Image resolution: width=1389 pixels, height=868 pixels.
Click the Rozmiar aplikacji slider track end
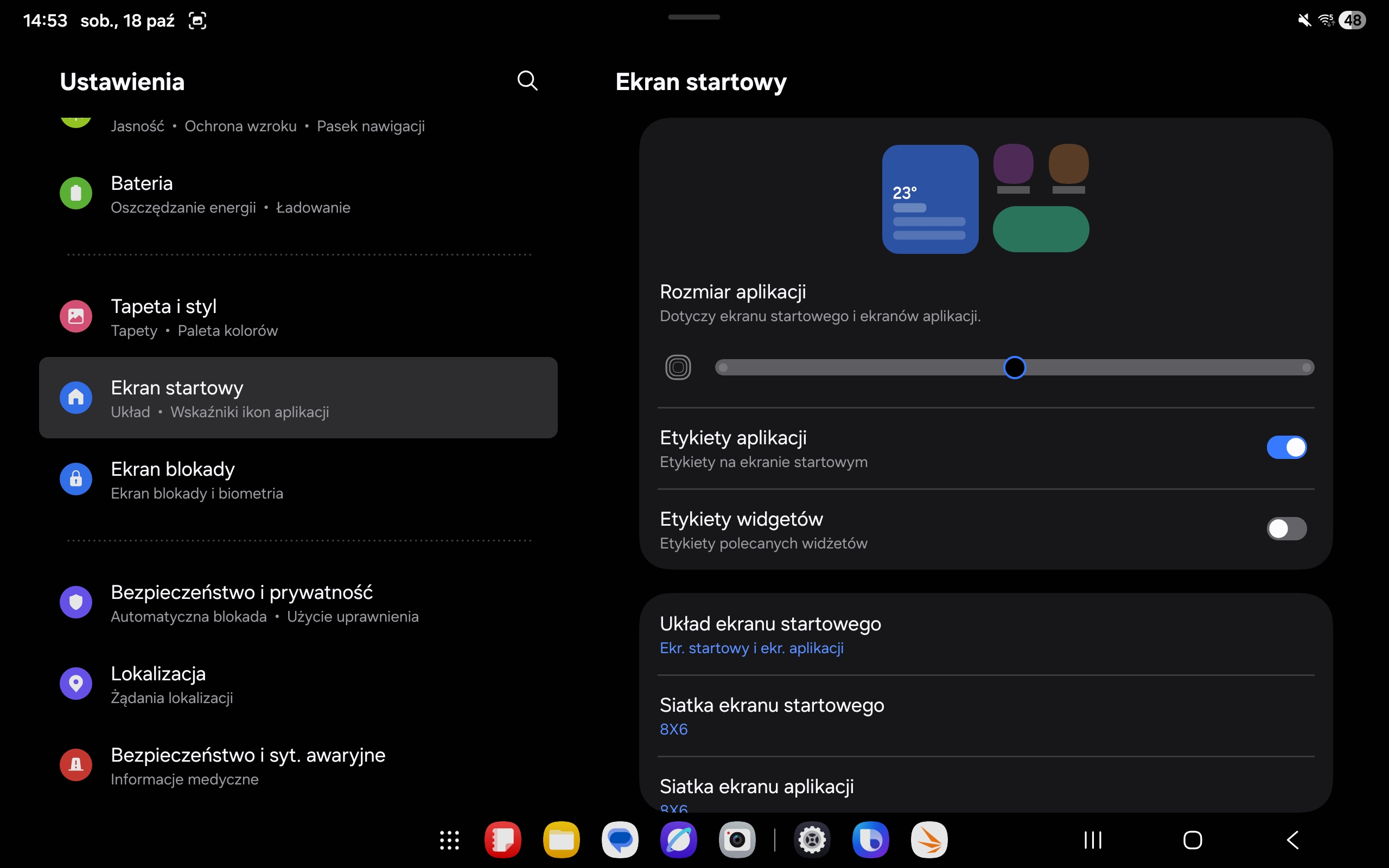pyautogui.click(x=1307, y=367)
